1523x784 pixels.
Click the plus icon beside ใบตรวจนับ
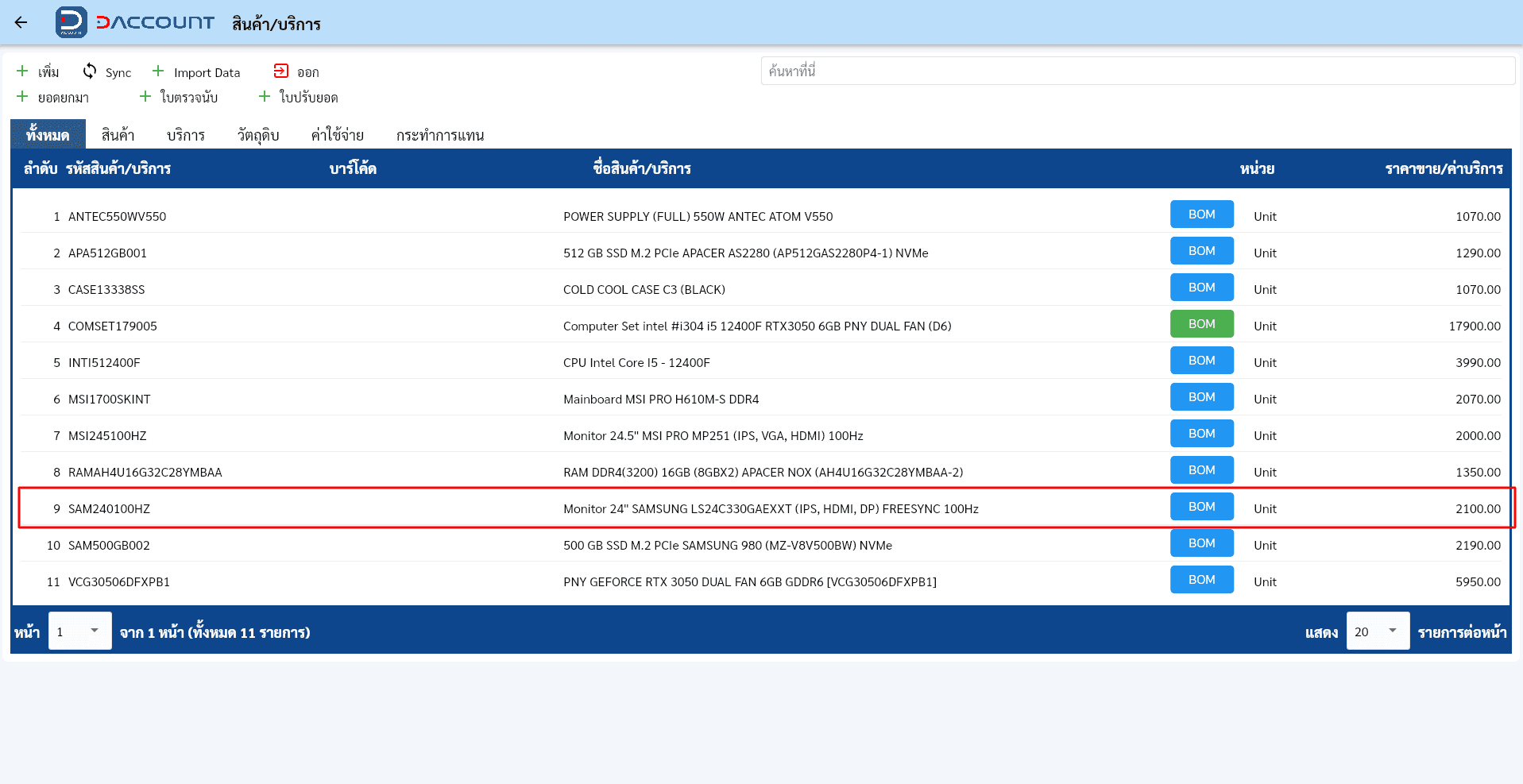145,96
